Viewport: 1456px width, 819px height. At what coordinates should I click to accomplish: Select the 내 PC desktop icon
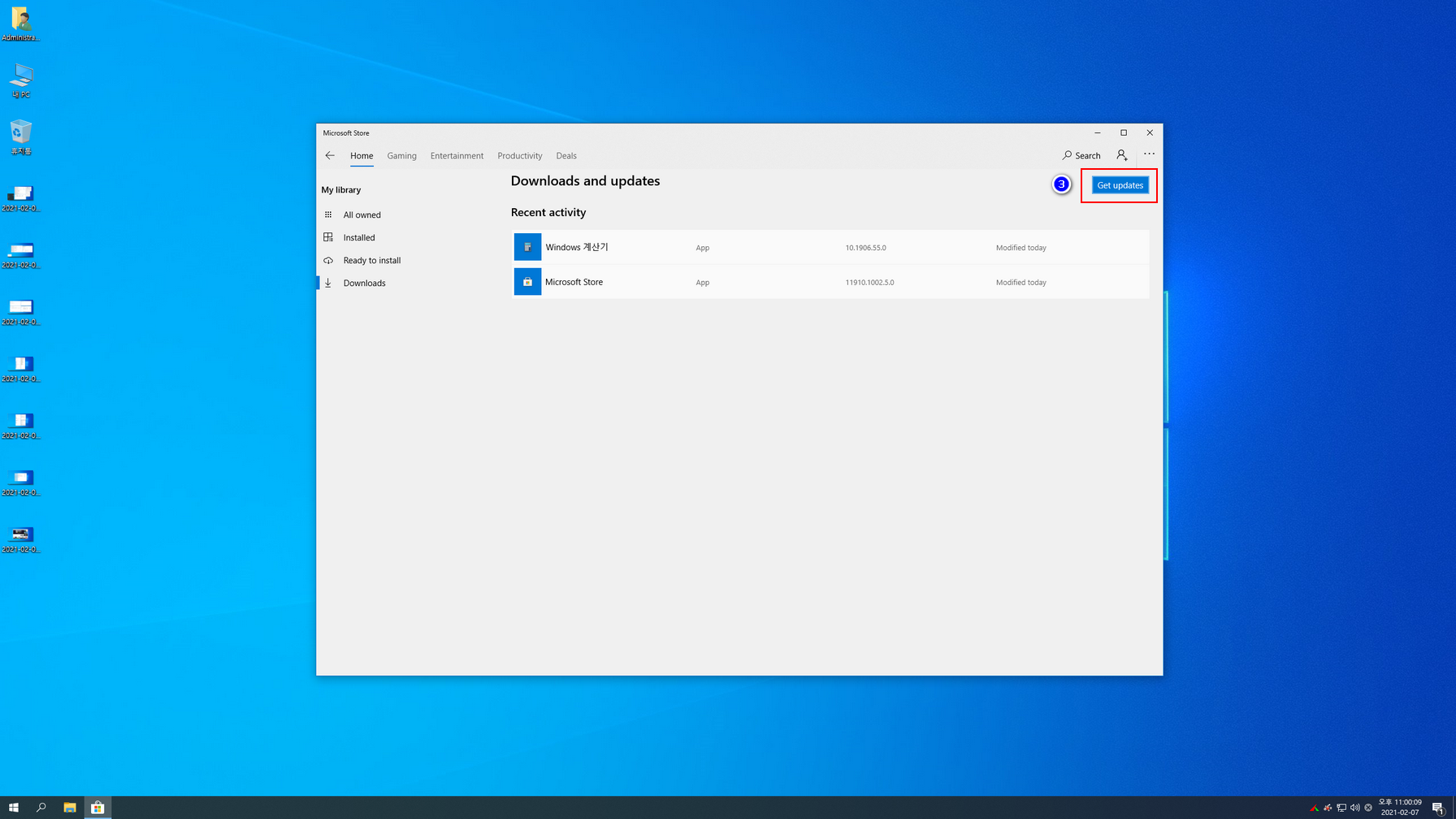(x=21, y=81)
